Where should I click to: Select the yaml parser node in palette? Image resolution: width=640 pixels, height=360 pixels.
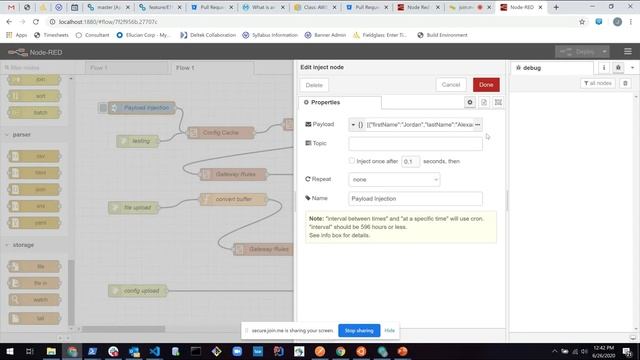(x=34, y=223)
